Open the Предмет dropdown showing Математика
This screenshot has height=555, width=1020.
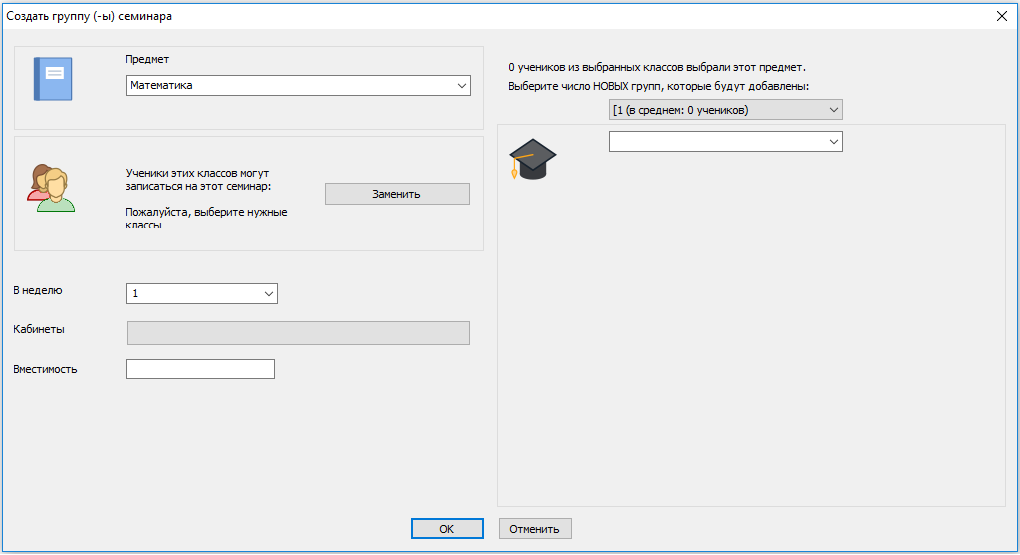click(298, 86)
